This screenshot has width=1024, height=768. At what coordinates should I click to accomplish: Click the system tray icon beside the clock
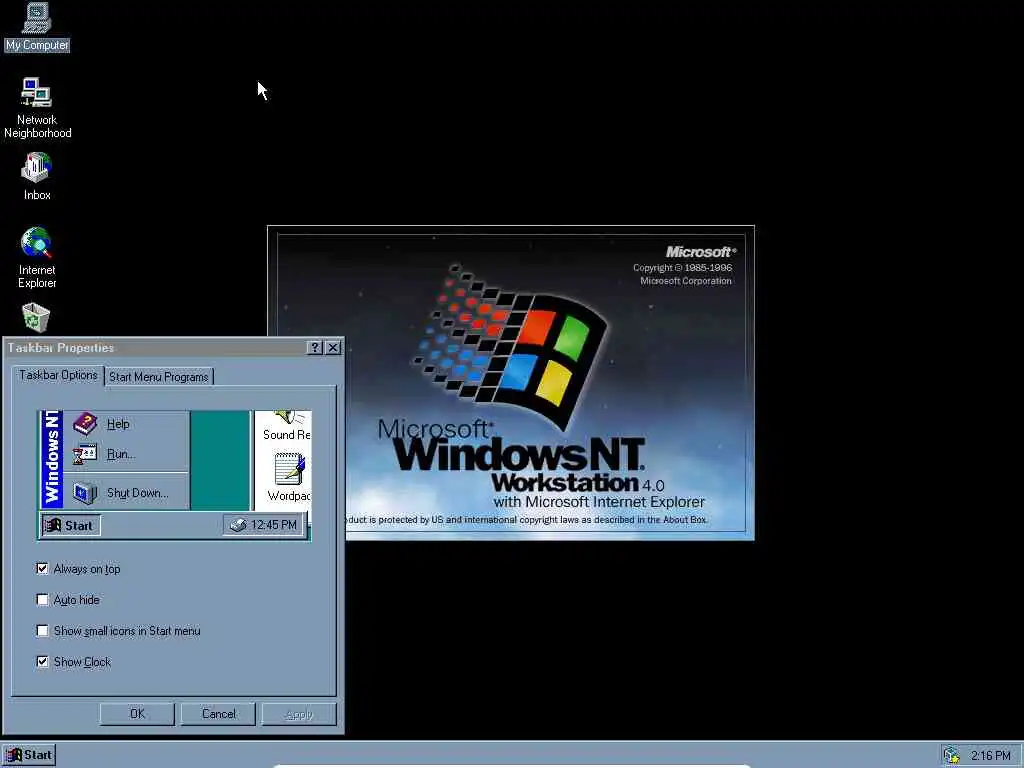click(x=952, y=756)
